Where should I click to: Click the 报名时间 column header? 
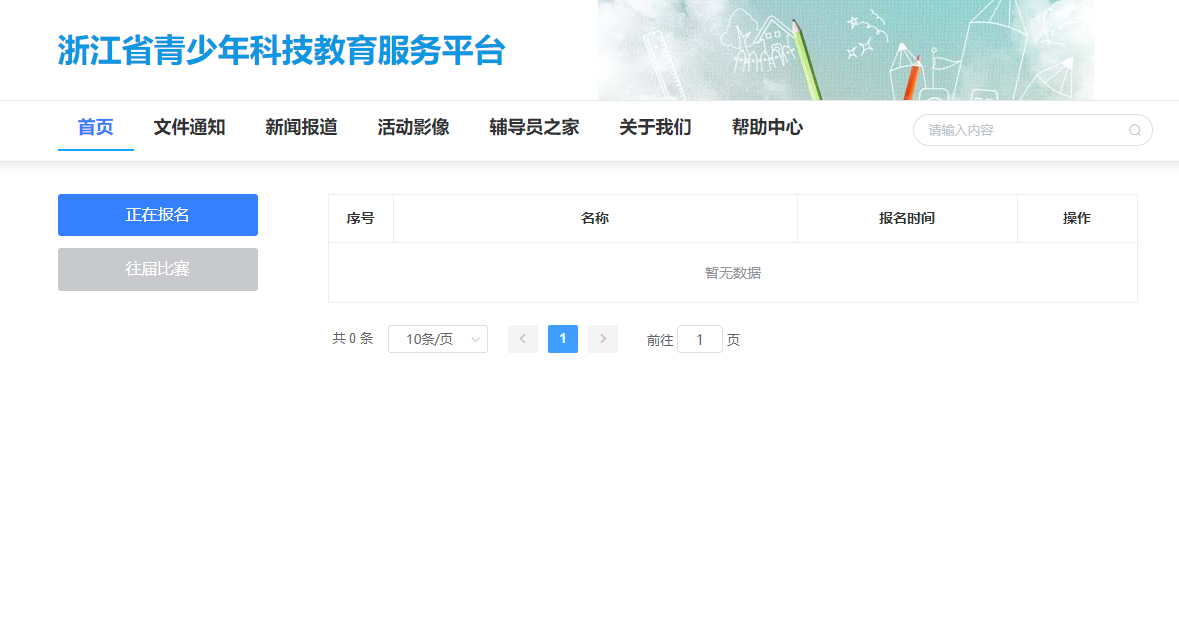click(908, 219)
